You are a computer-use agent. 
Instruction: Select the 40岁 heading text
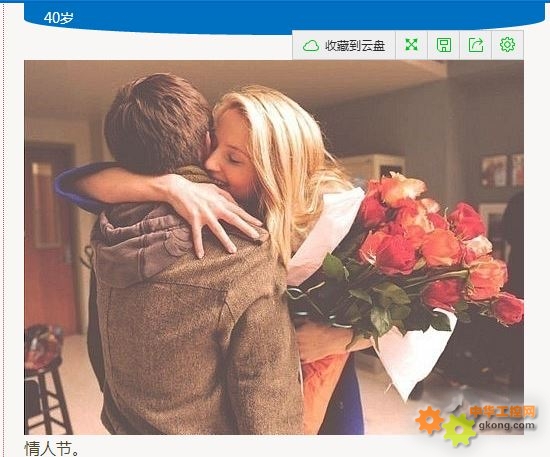59,18
